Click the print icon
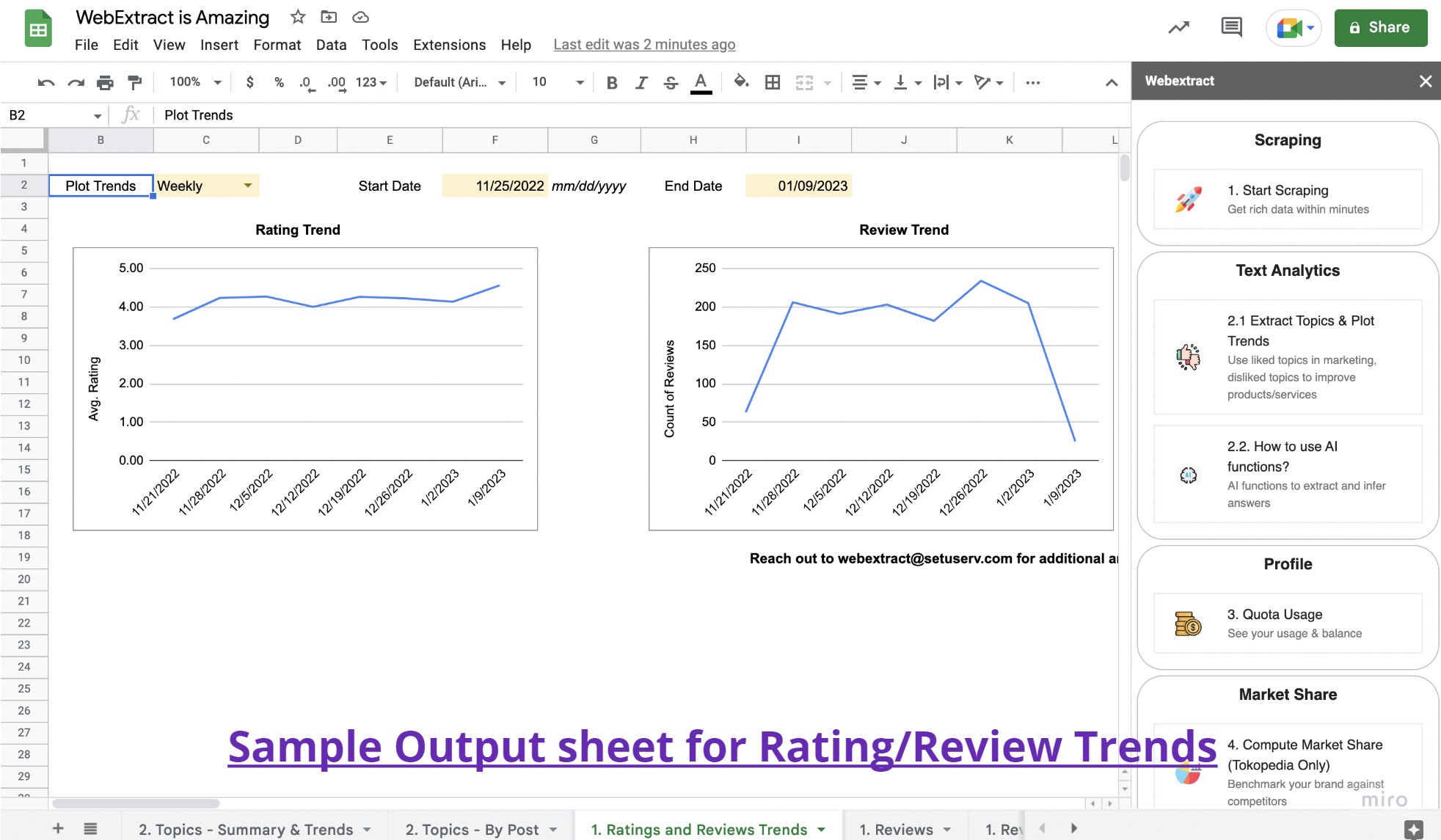The height and width of the screenshot is (840, 1441). click(x=105, y=82)
